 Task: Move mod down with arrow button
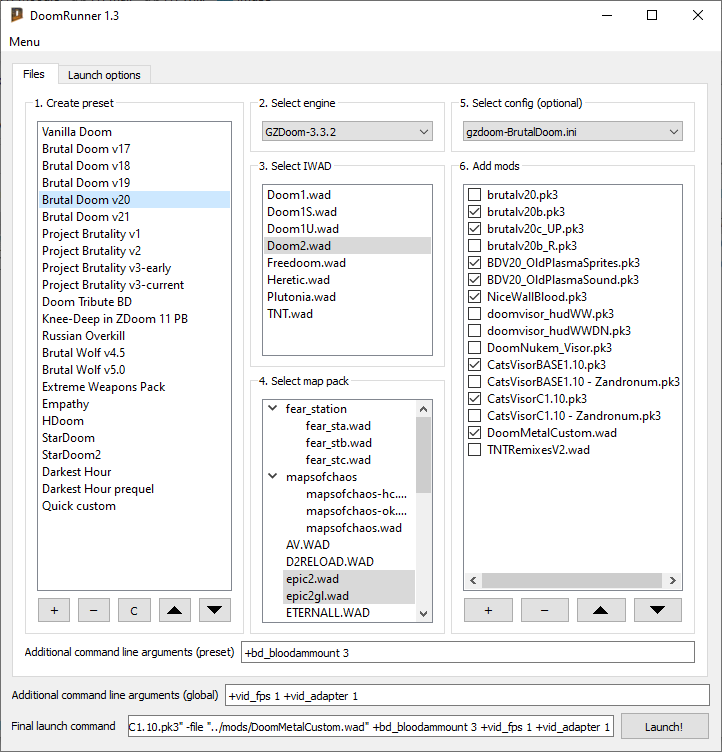pos(657,610)
